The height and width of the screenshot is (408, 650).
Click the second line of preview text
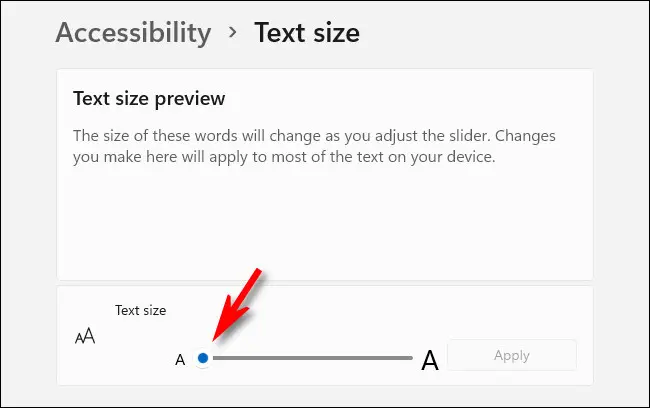coord(284,157)
